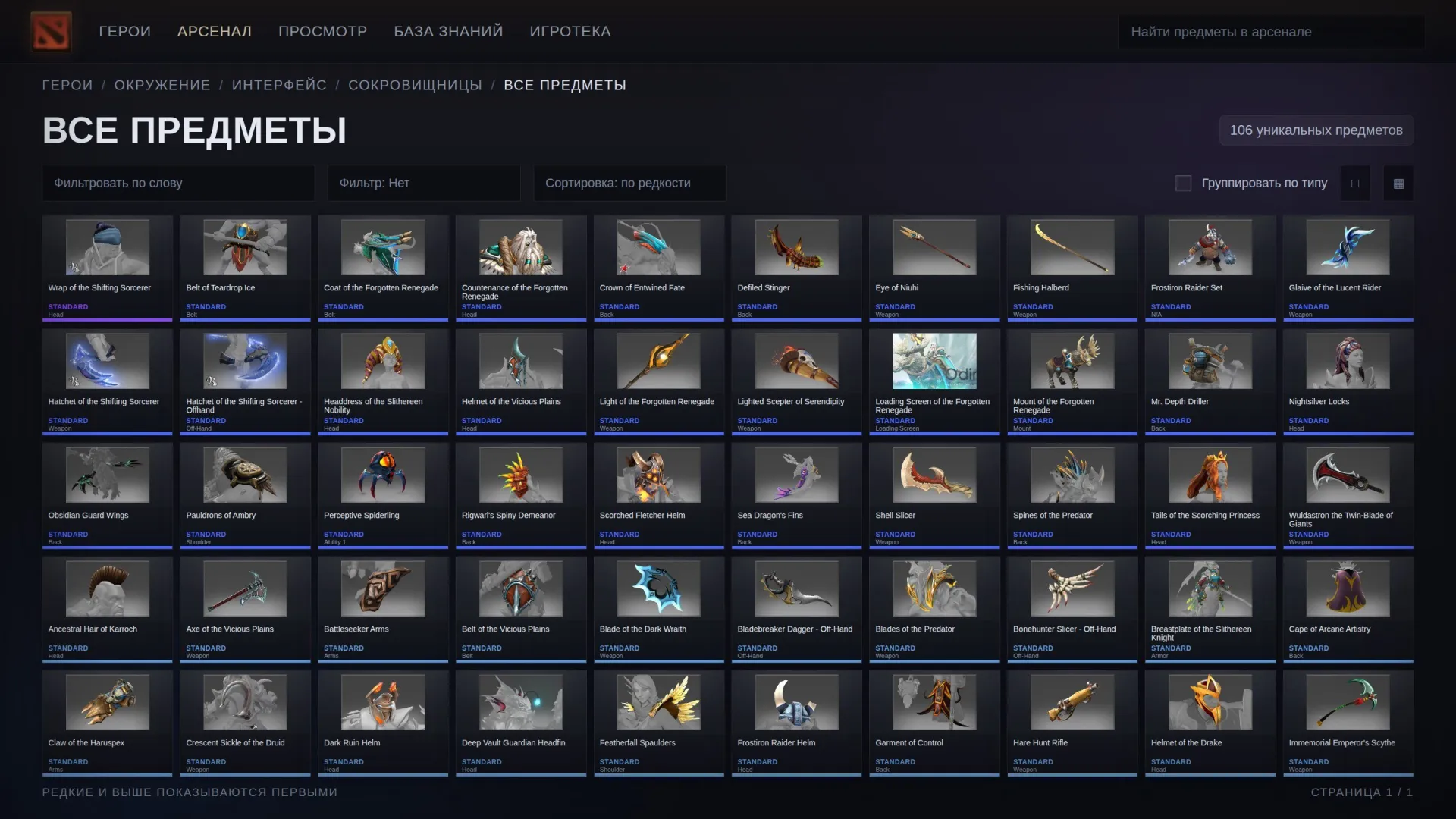The width and height of the screenshot is (1456, 819).
Task: Select Wuldastron the Twin-Blade of Giants
Action: point(1348,496)
